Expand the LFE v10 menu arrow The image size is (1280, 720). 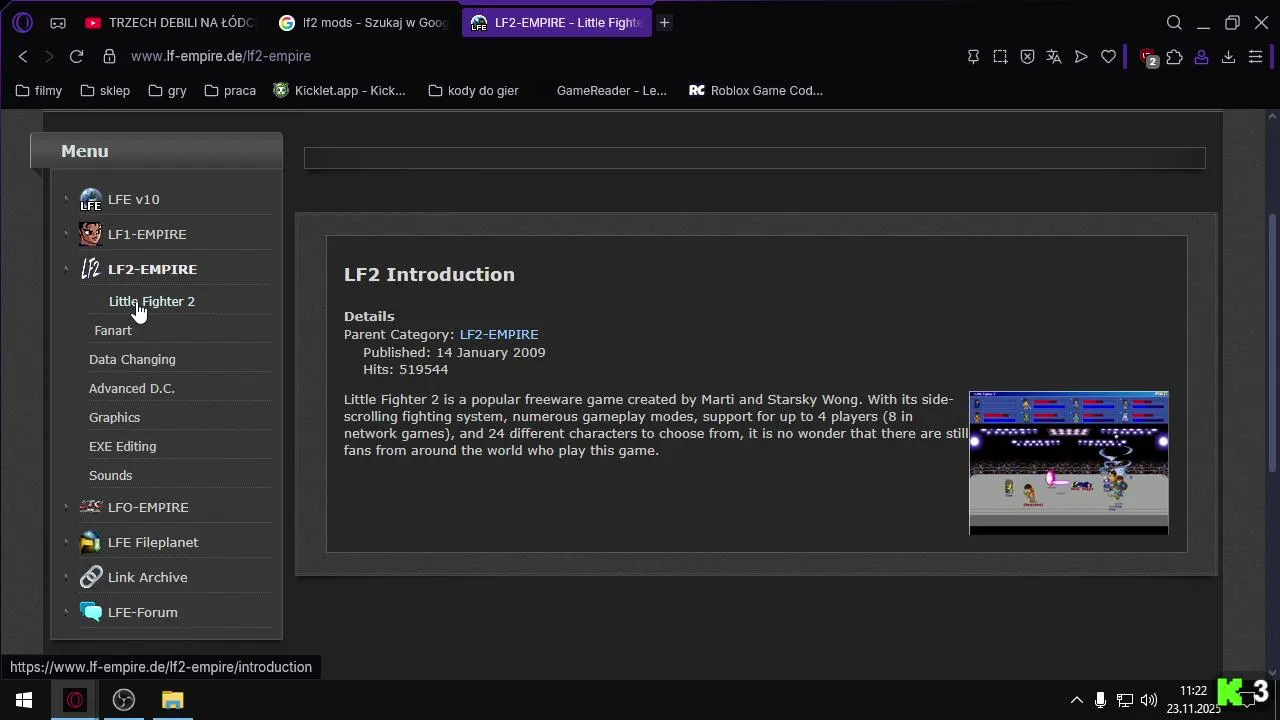[x=66, y=198]
